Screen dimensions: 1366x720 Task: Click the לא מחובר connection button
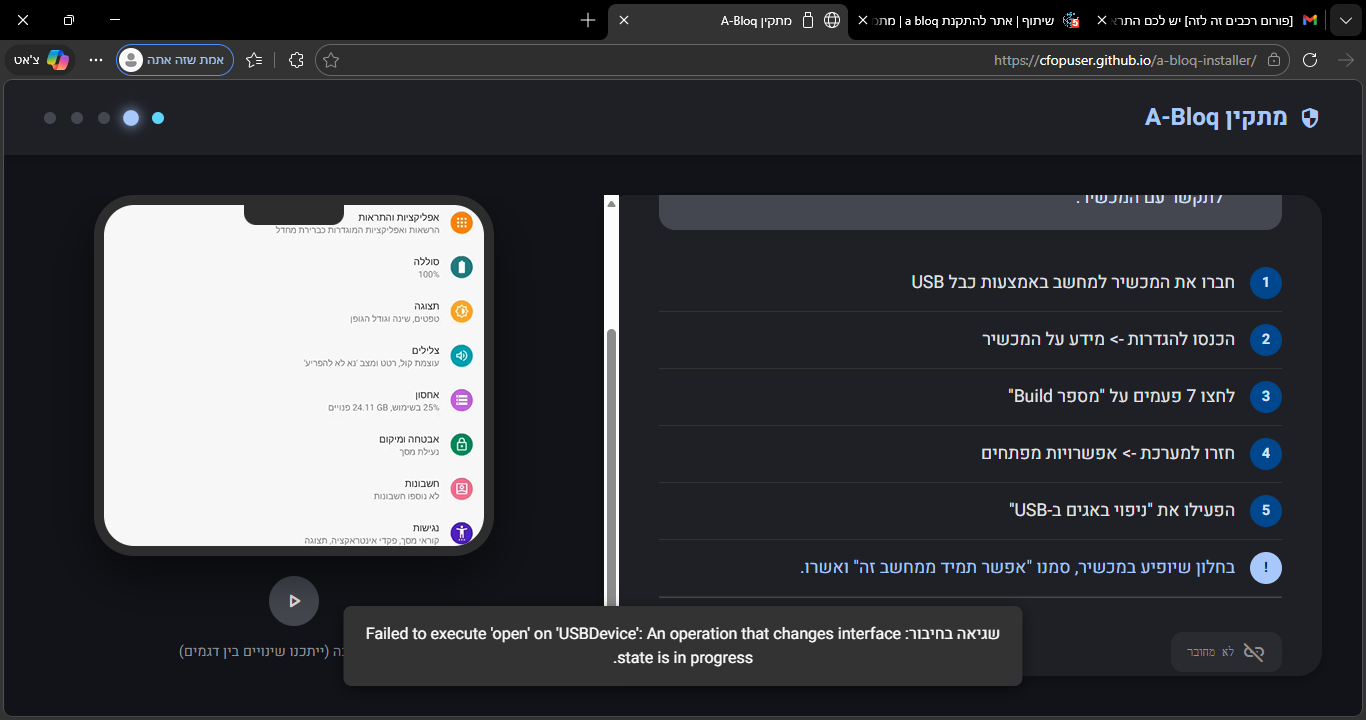point(1226,651)
